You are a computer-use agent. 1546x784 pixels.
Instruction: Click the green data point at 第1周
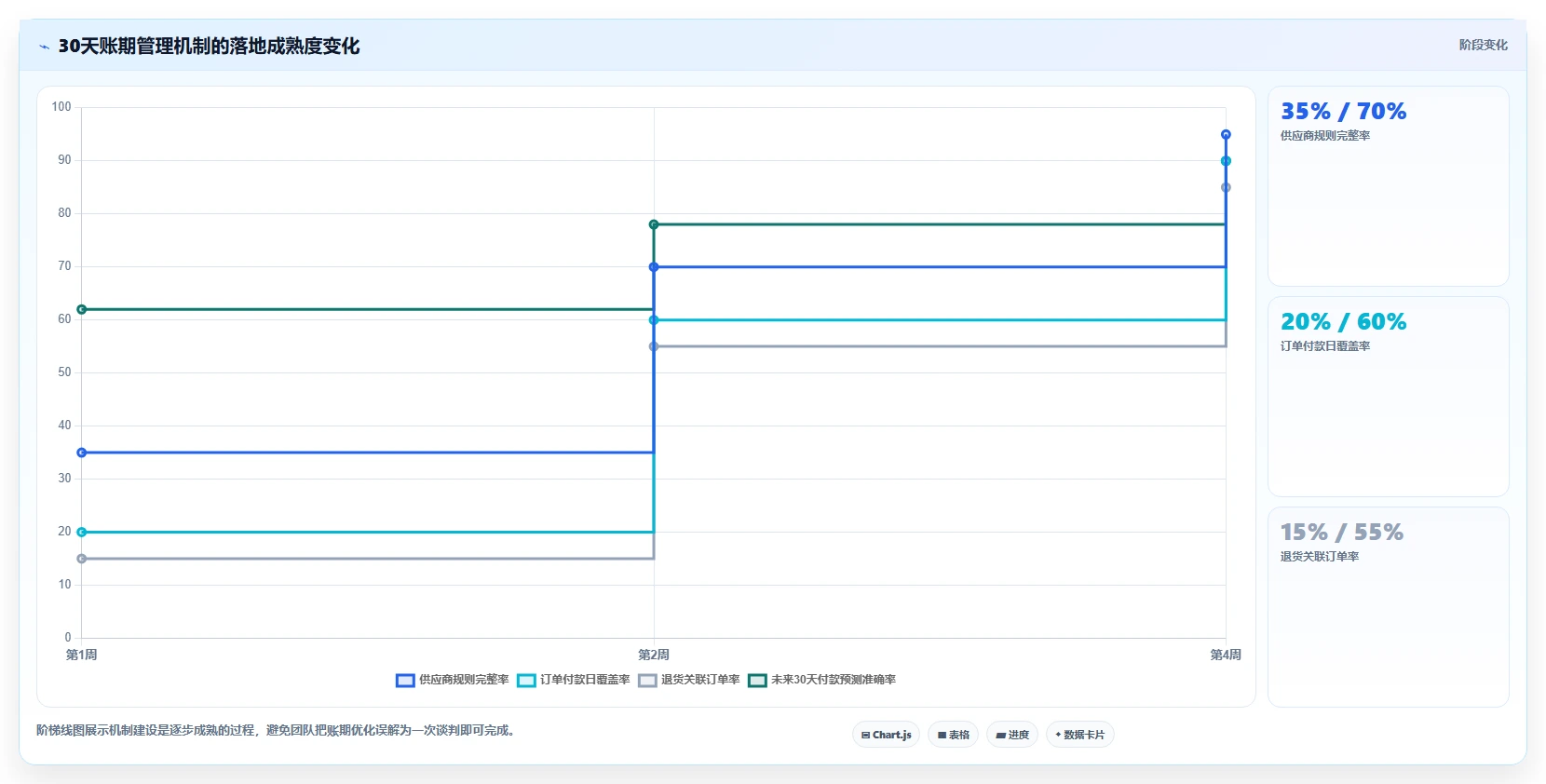82,309
